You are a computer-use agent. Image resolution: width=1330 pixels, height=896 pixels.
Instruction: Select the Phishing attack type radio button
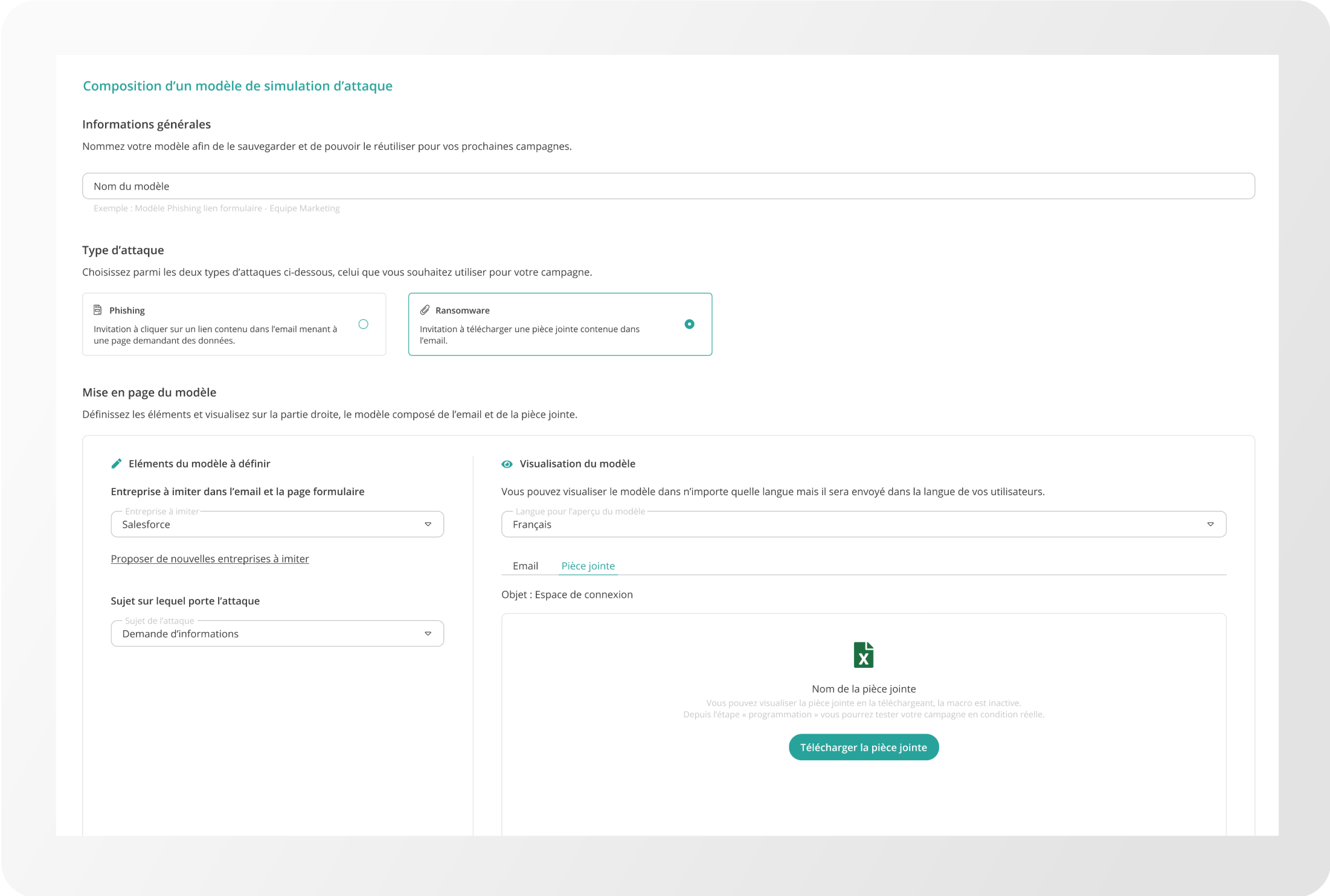pyautogui.click(x=363, y=324)
